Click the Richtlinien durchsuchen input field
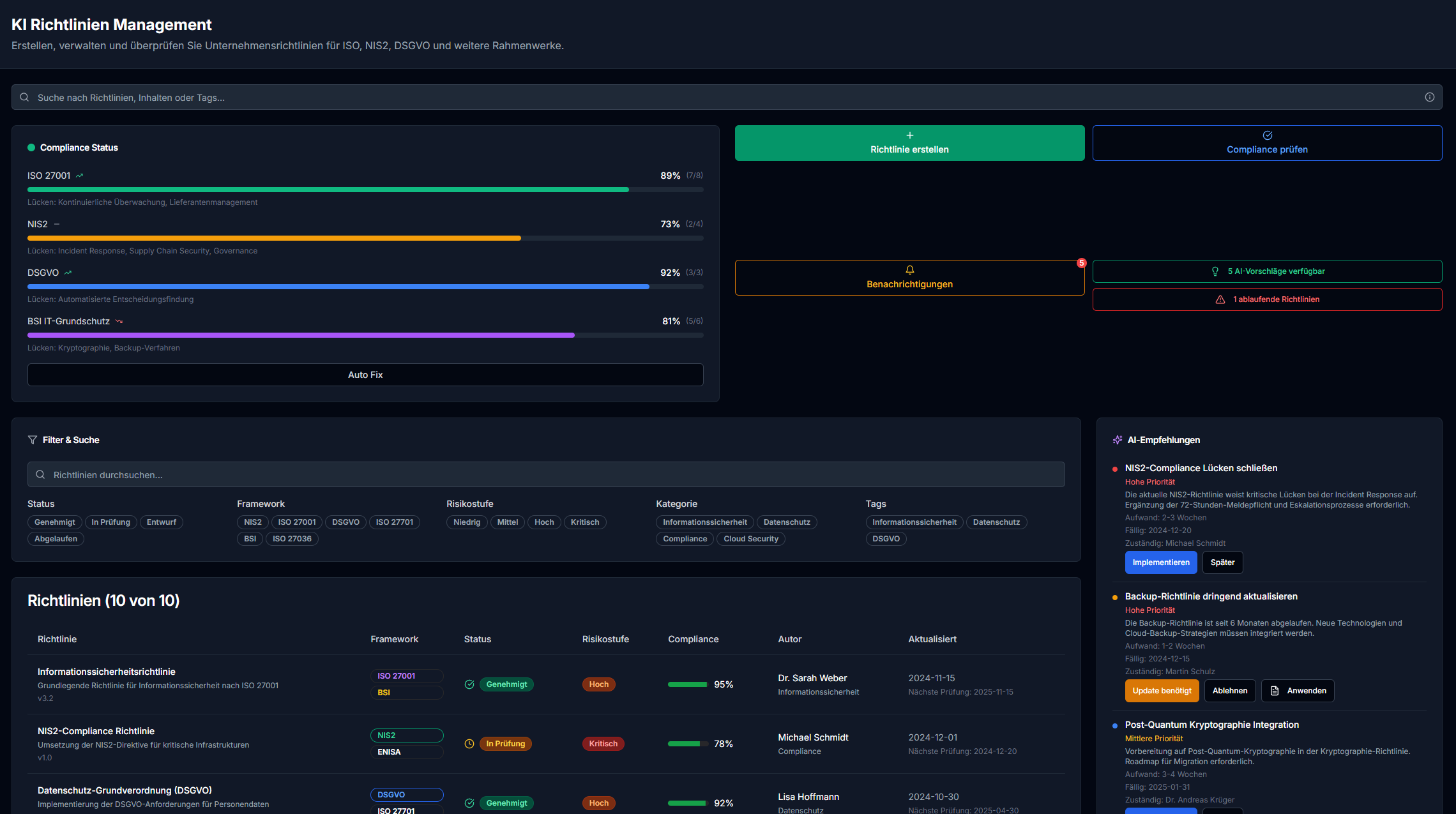Screen dimensions: 1456x814 click(545, 474)
